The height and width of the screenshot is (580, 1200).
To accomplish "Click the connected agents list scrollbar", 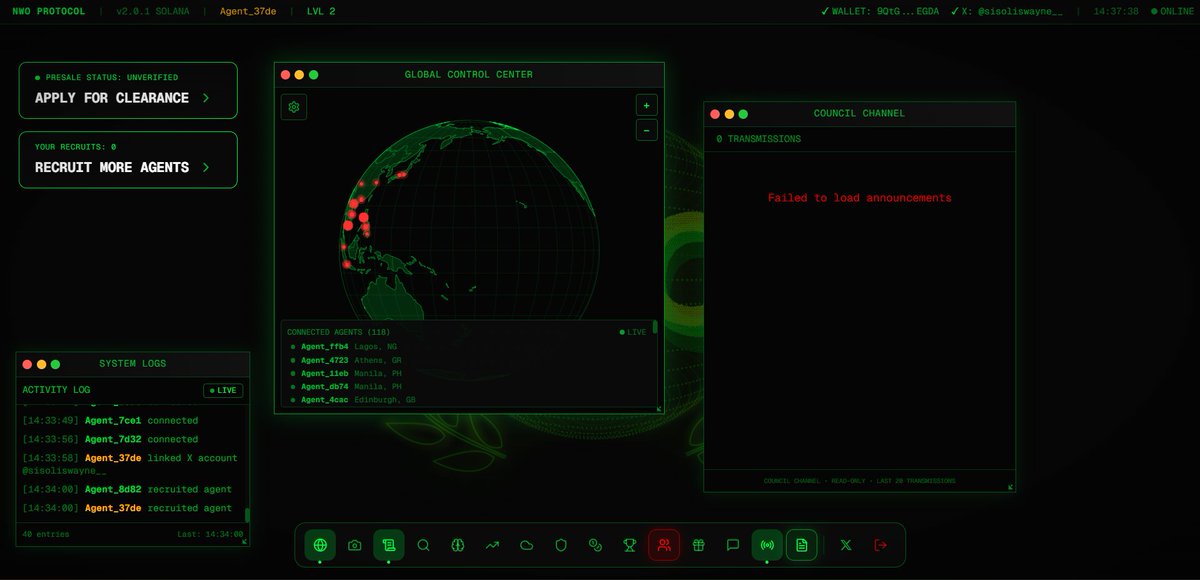I will pyautogui.click(x=655, y=327).
